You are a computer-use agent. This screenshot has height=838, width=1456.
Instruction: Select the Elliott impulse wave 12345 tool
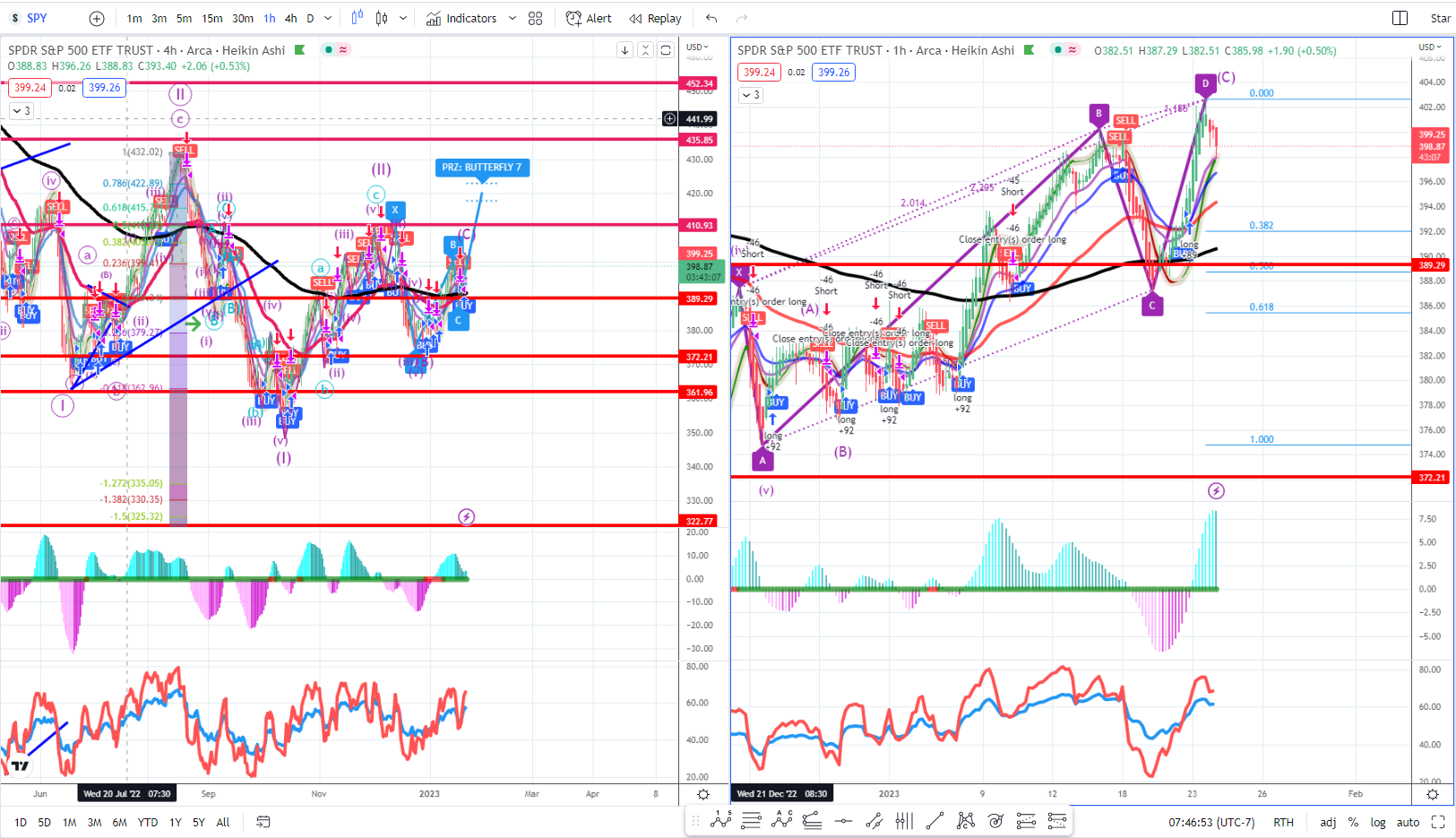(721, 820)
